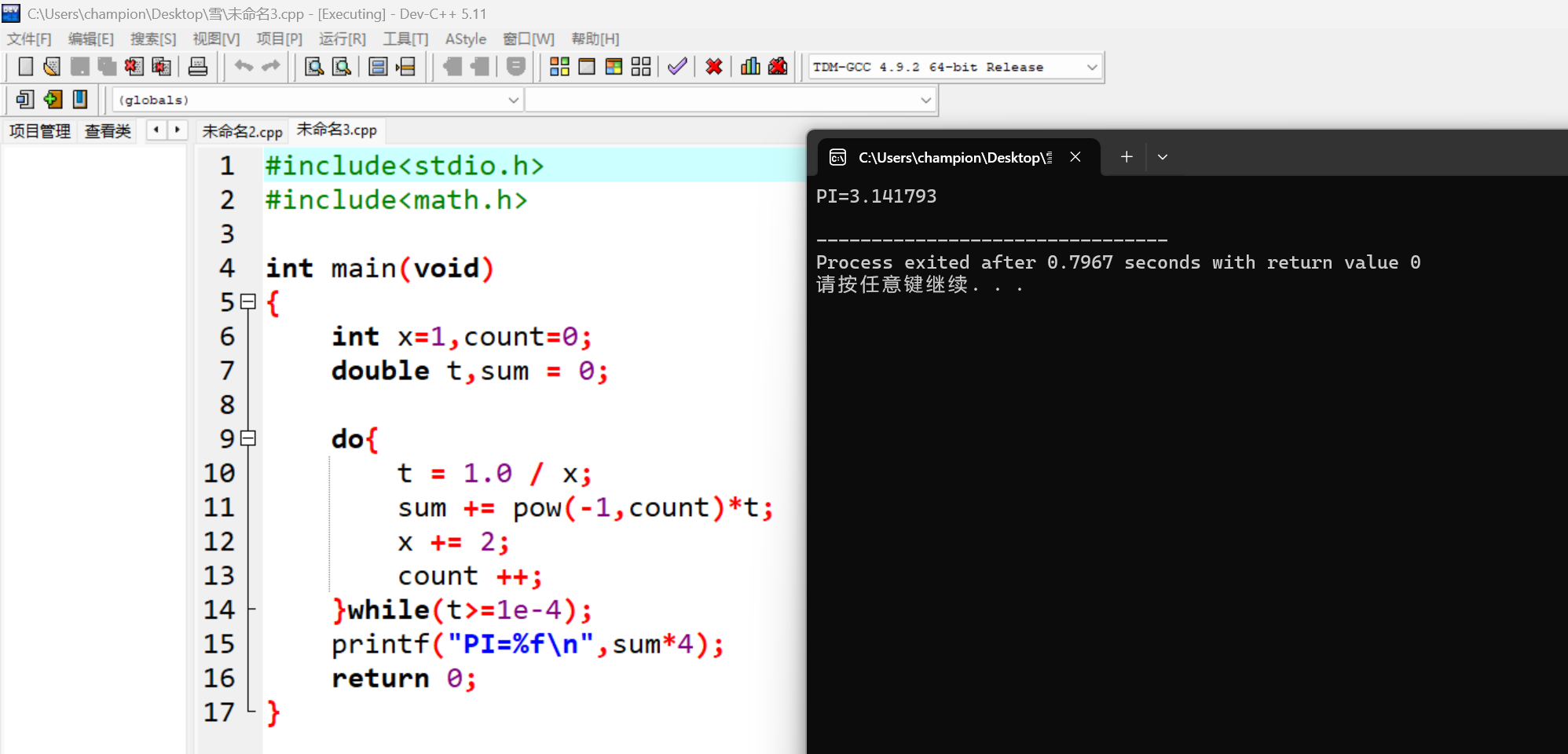Open Find with the magnifier icon
Image resolution: width=1568 pixels, height=754 pixels.
click(x=314, y=67)
